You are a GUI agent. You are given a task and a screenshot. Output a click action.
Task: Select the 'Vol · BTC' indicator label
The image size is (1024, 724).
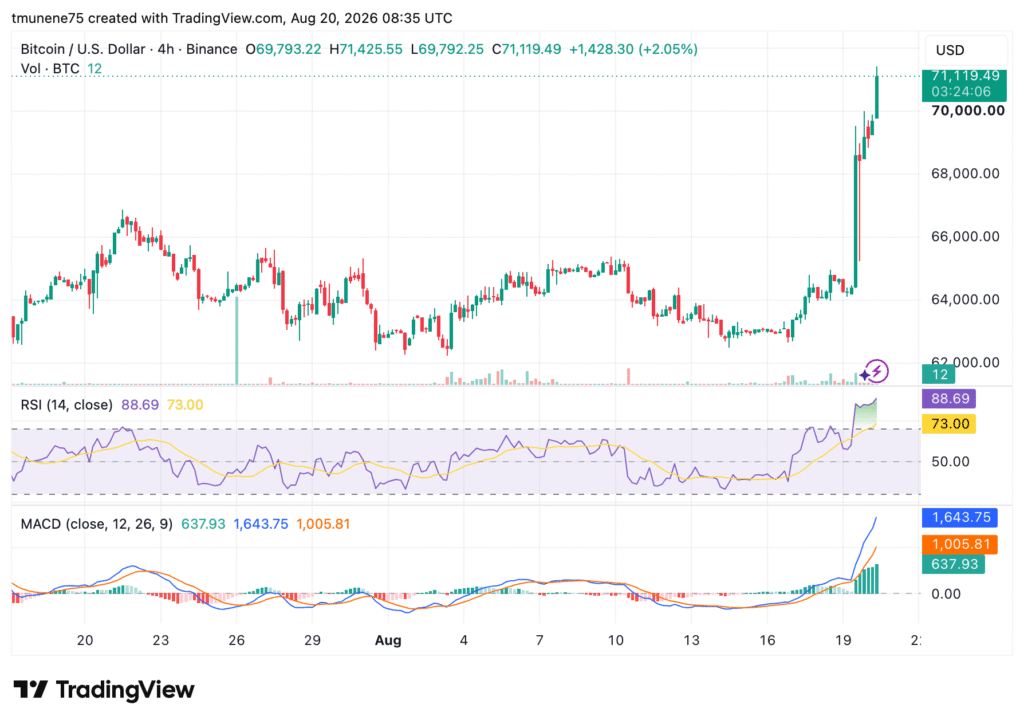click(50, 69)
